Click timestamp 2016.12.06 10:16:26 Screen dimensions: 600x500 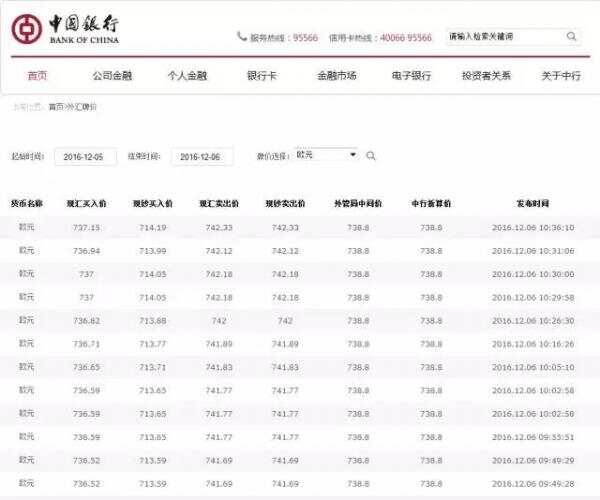pyautogui.click(x=533, y=344)
